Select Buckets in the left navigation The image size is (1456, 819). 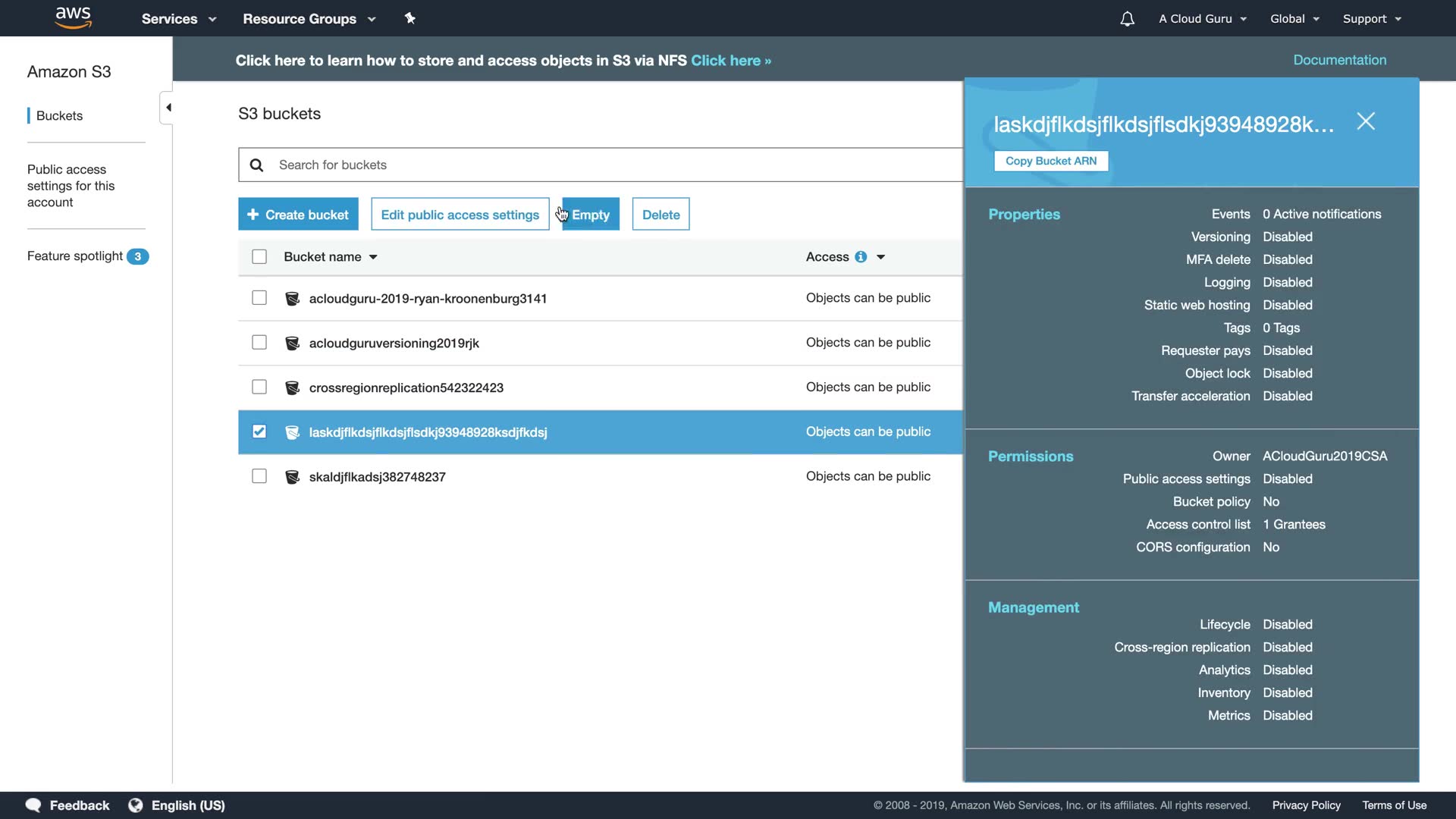59,116
